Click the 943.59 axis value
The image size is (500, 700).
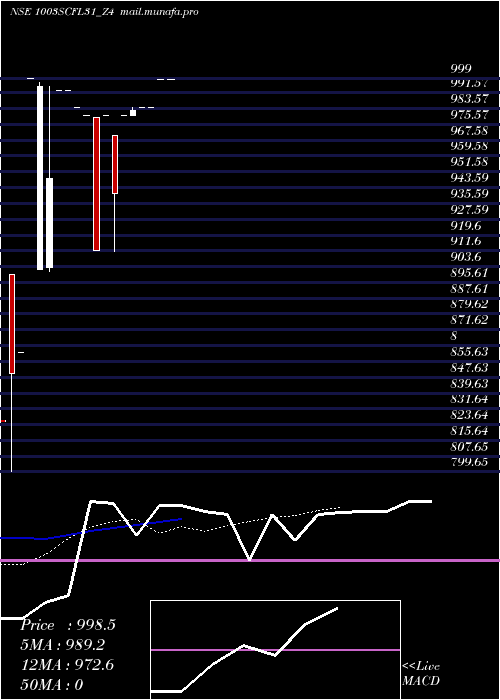(x=469, y=178)
